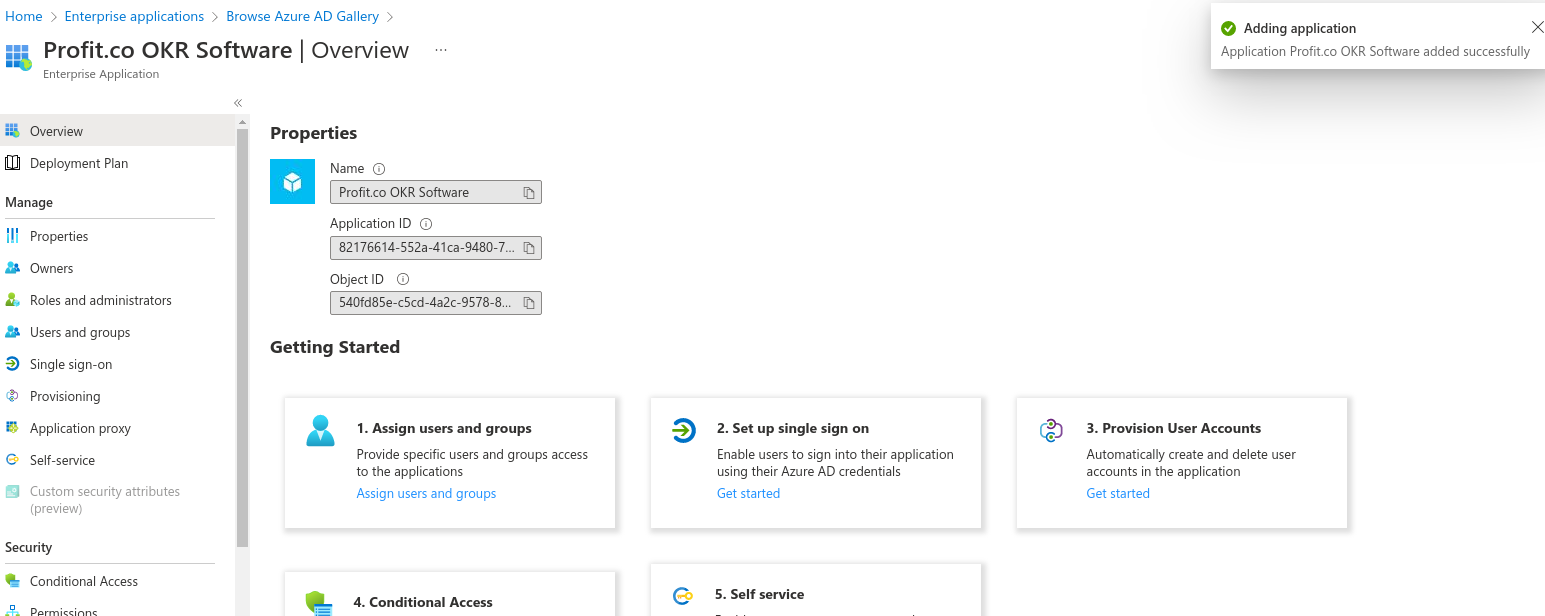Click the 'added successfully' notification message

click(1375, 51)
